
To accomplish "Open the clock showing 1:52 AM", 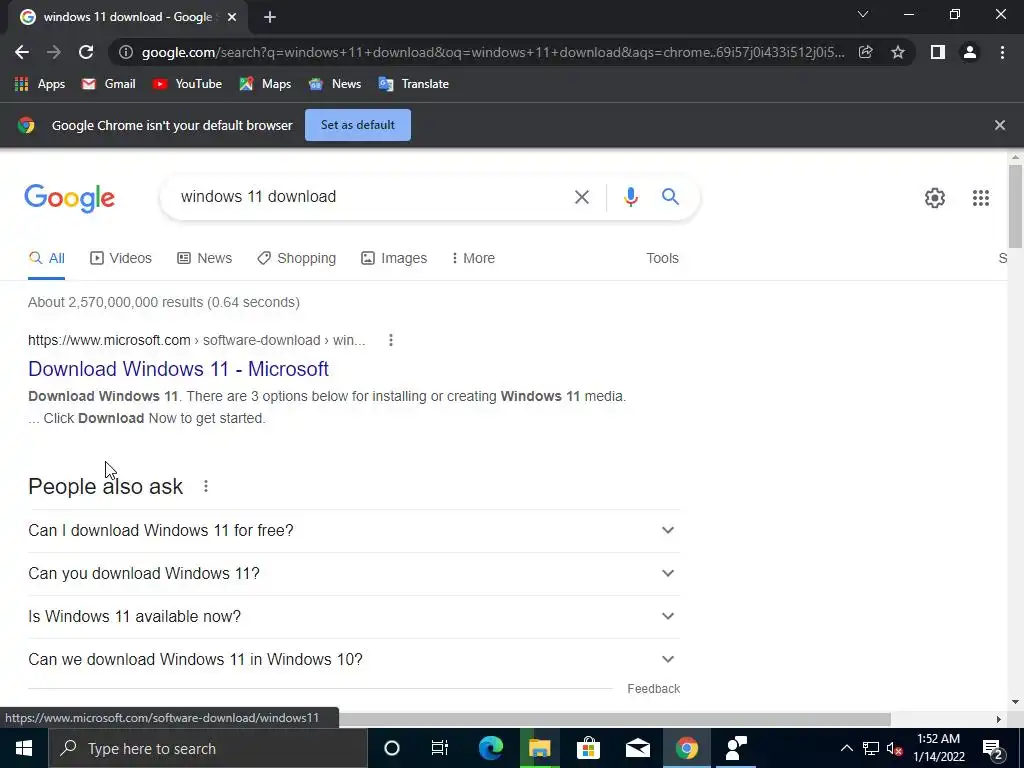I will point(938,748).
